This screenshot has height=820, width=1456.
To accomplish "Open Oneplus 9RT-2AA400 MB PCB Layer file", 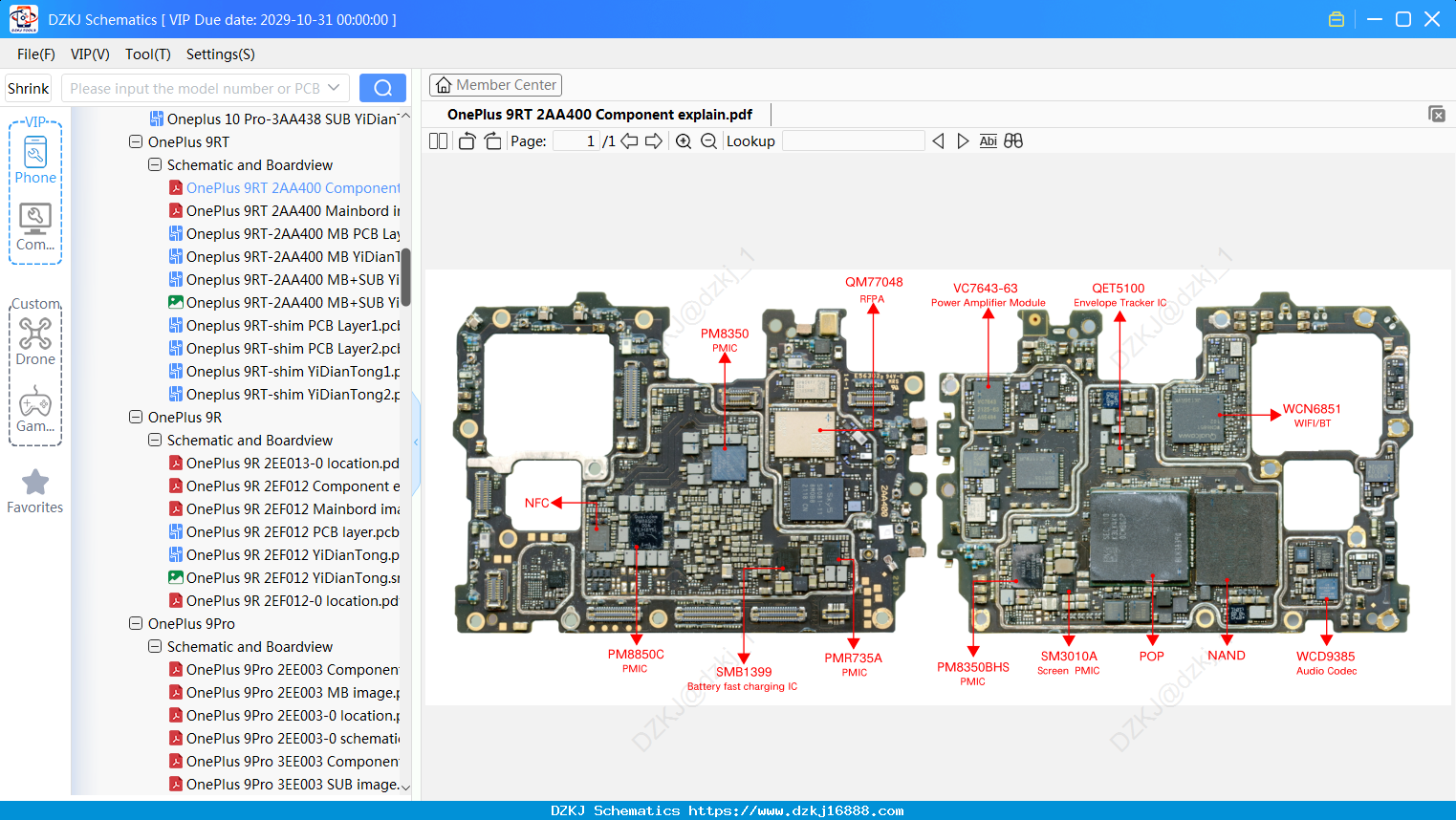I will [285, 233].
